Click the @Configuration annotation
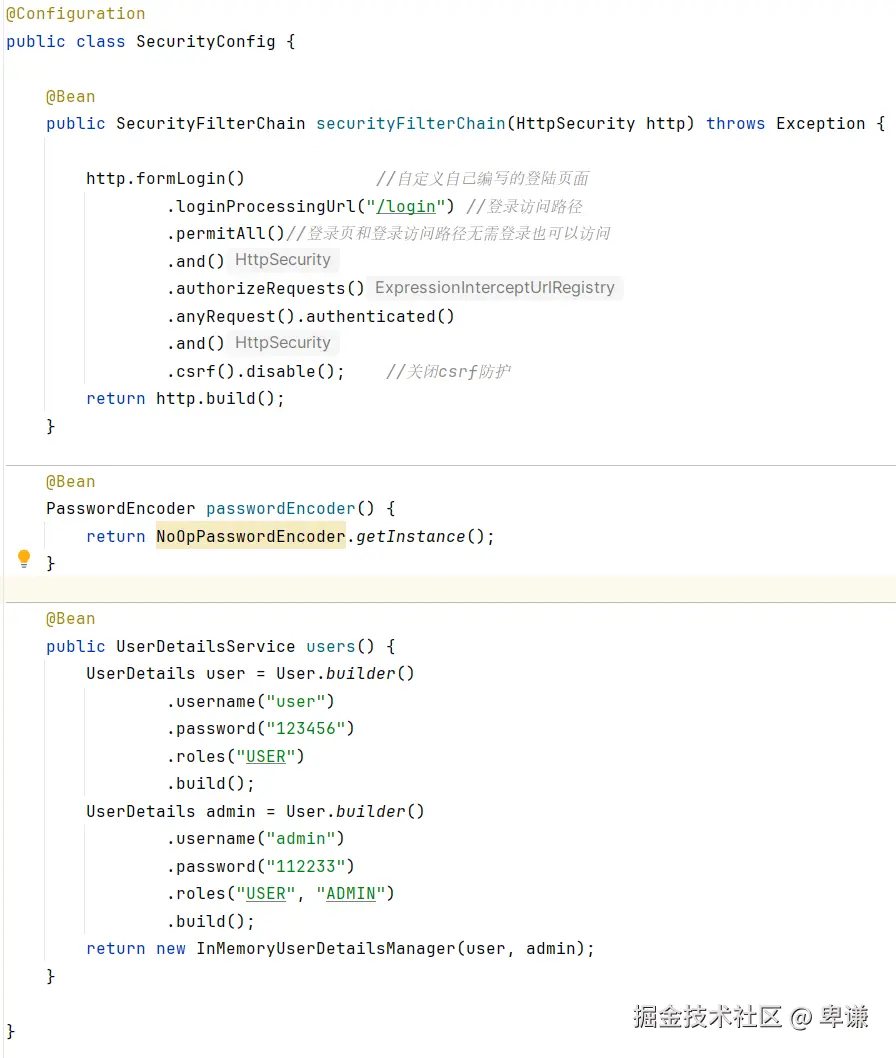Screen dimensions: 896x1058 pyautogui.click(x=76, y=13)
